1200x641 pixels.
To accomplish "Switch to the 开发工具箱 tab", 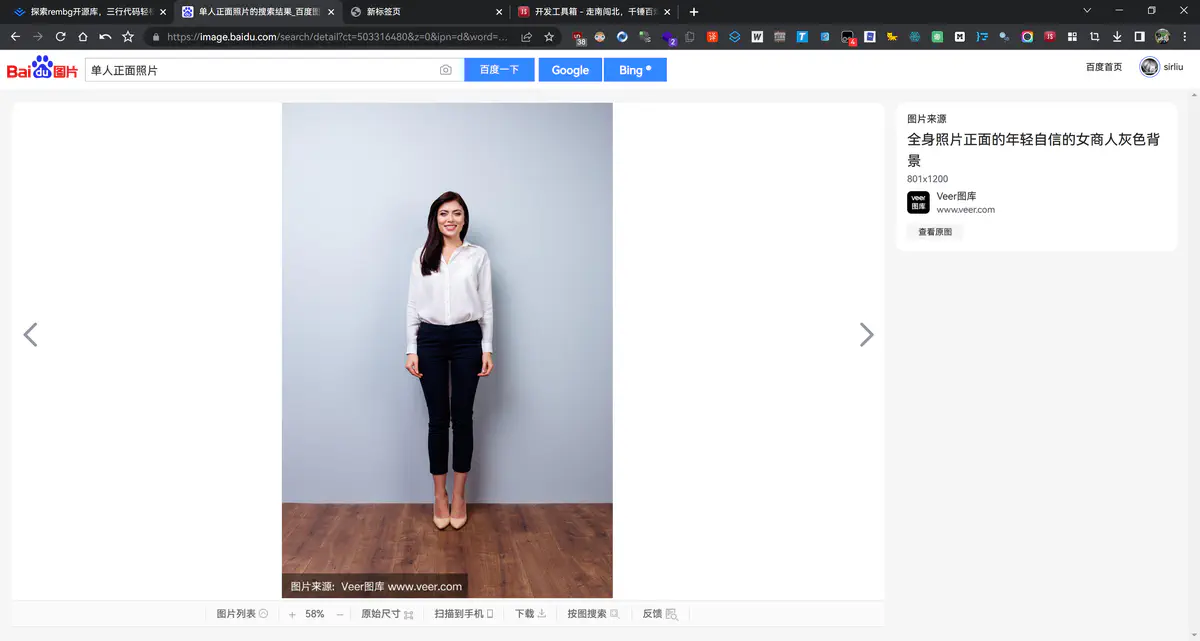I will coord(590,12).
